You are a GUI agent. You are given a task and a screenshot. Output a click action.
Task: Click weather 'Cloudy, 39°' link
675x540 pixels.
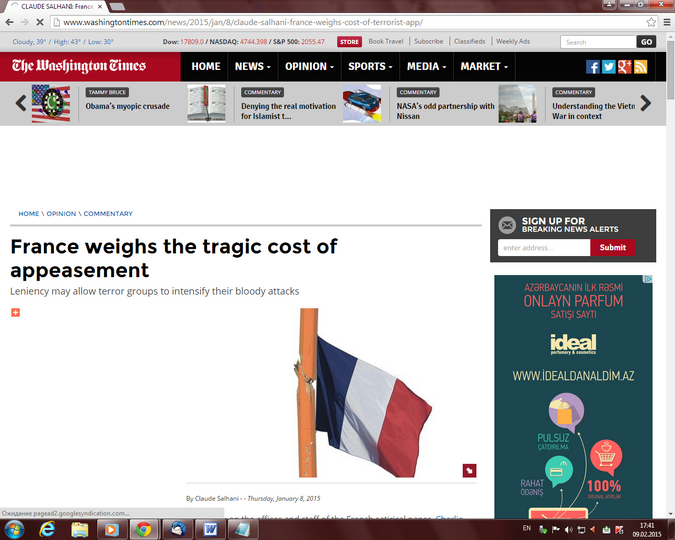(x=29, y=42)
